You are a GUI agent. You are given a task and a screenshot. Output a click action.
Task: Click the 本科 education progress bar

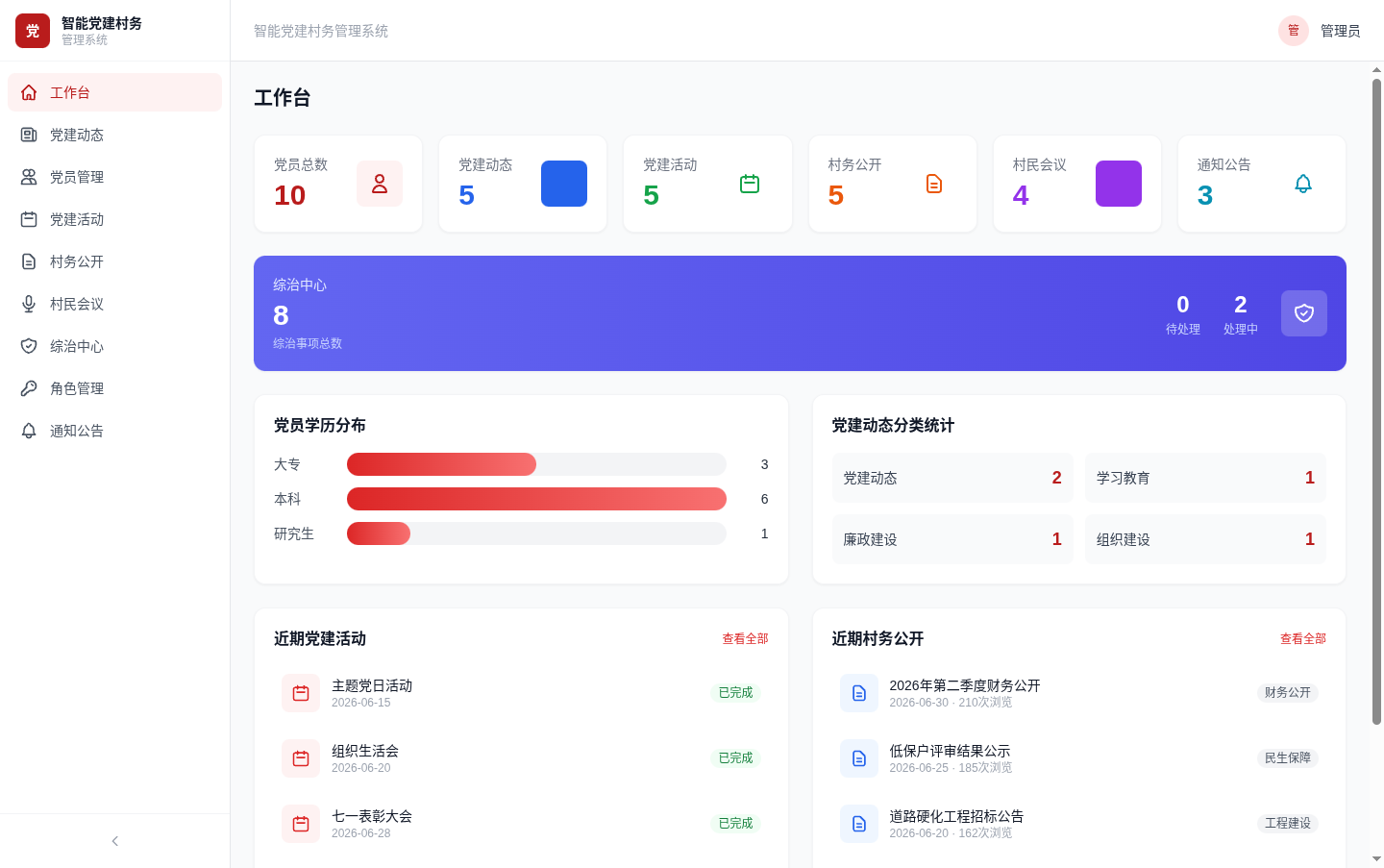tap(536, 499)
